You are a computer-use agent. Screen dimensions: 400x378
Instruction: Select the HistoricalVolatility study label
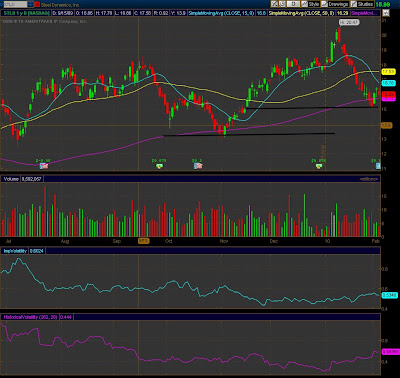30,317
